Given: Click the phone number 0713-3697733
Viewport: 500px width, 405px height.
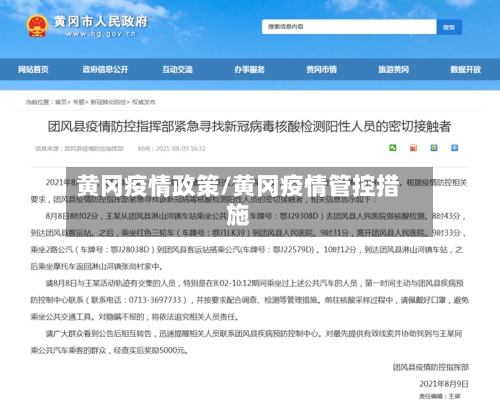Looking at the screenshot, I should pos(155,300).
